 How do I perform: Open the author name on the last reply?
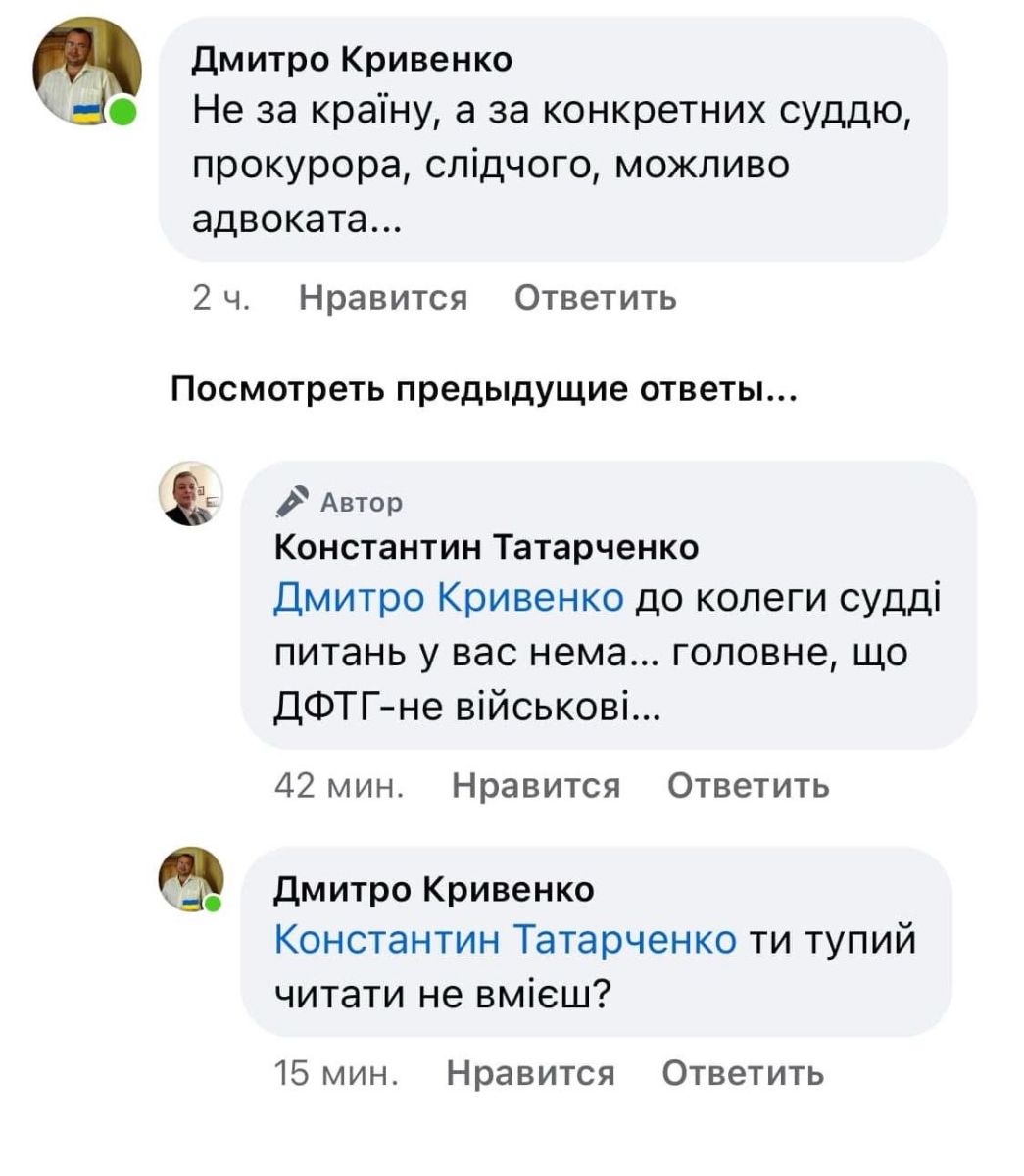click(433, 889)
